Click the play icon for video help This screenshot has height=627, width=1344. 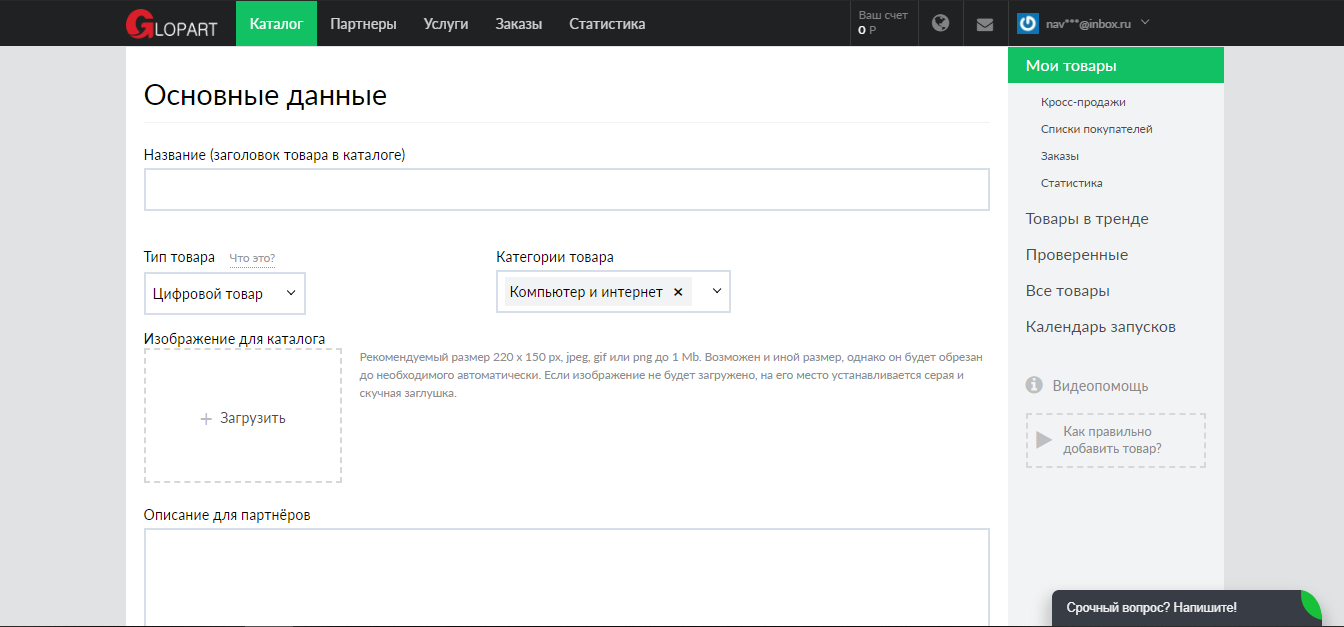coord(1043,440)
